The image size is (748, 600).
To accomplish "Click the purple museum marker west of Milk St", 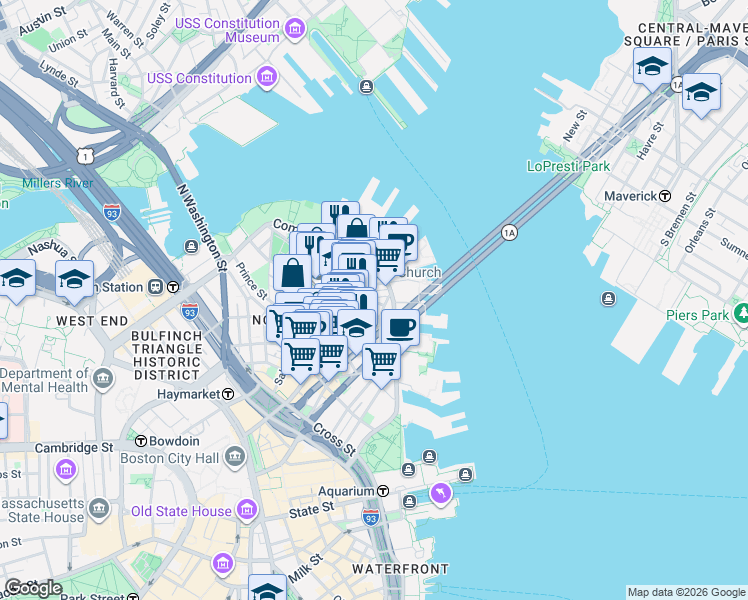I will click(x=223, y=564).
